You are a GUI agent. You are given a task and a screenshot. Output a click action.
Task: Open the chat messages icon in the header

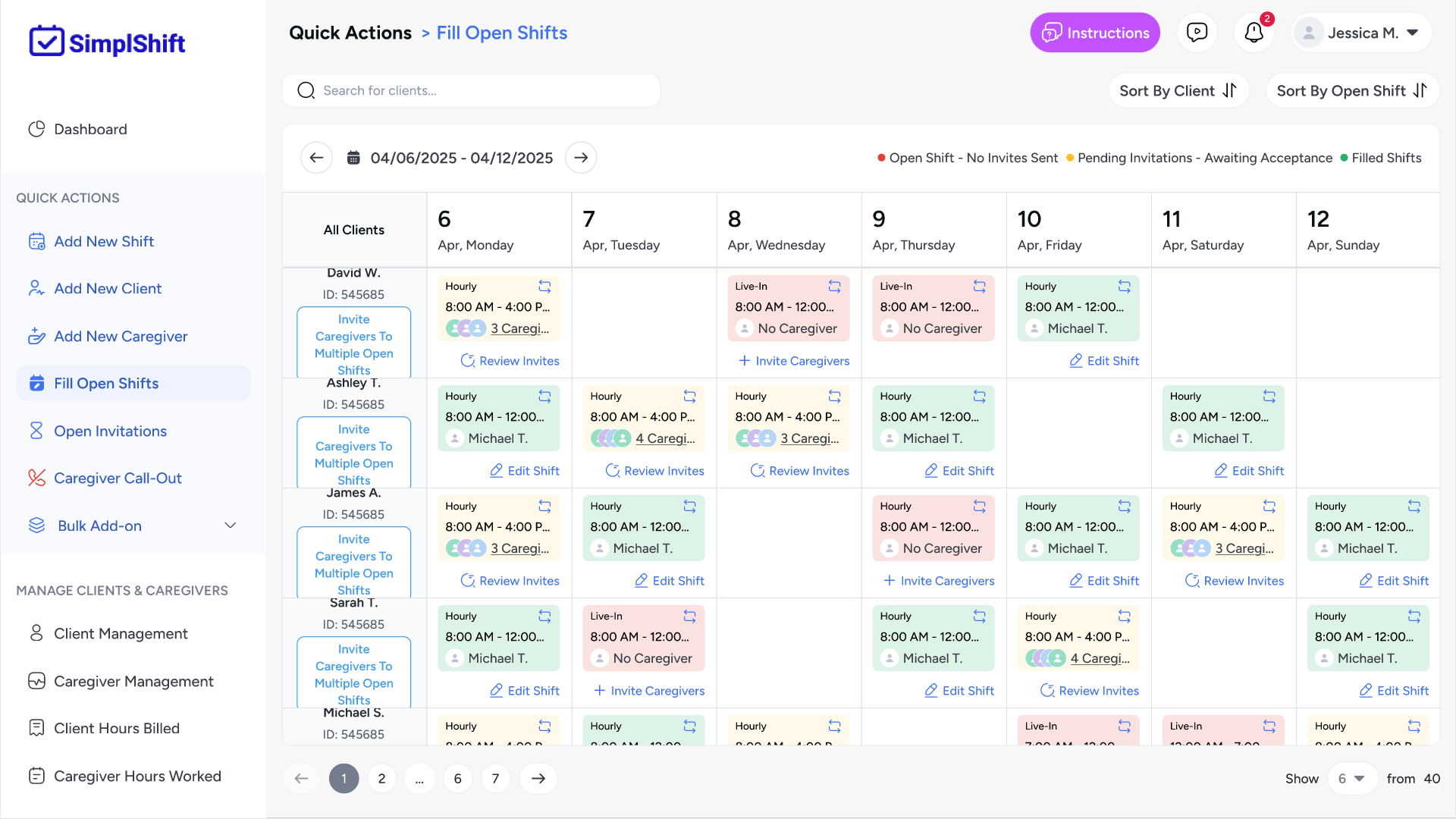coord(1197,32)
